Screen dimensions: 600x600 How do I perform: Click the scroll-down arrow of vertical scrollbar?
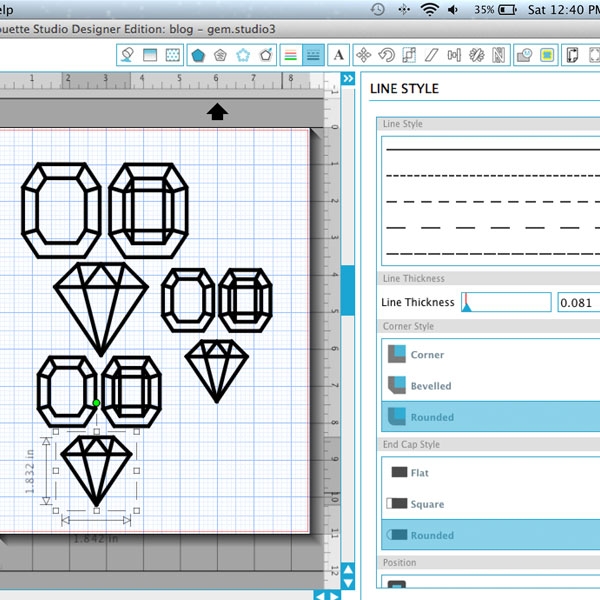[348, 584]
